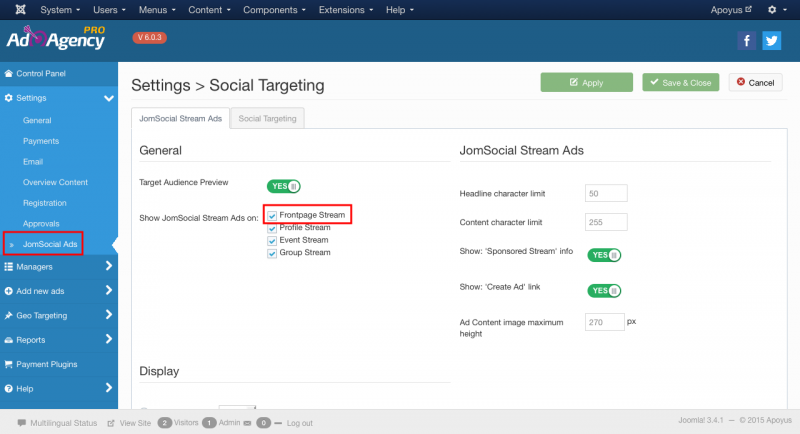Select the JomSocial Stream Ads tab
This screenshot has width=800, height=434.
[x=181, y=118]
